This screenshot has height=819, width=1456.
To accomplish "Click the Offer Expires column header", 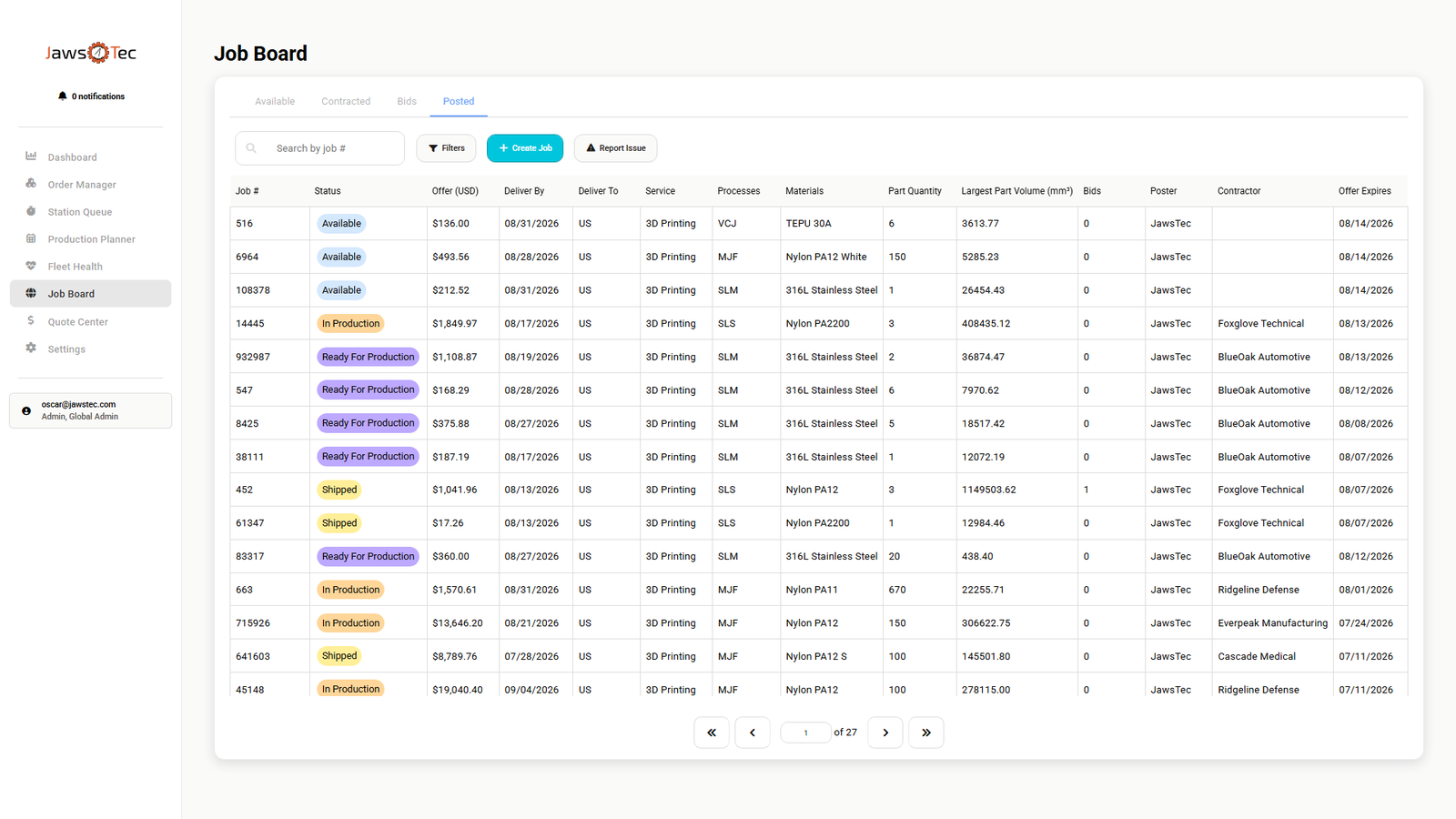I will [x=1365, y=191].
